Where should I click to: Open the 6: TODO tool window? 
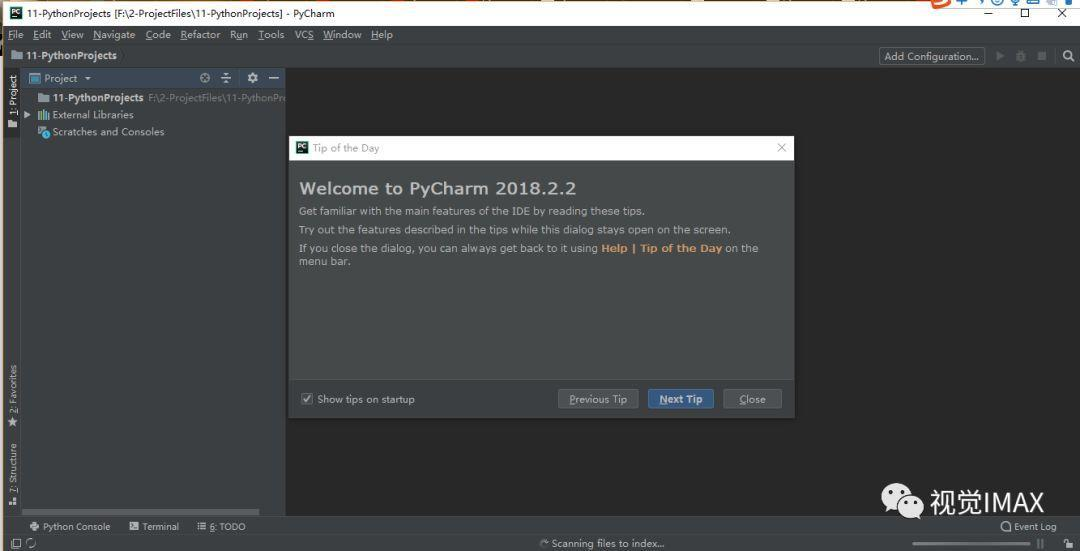pyautogui.click(x=221, y=527)
